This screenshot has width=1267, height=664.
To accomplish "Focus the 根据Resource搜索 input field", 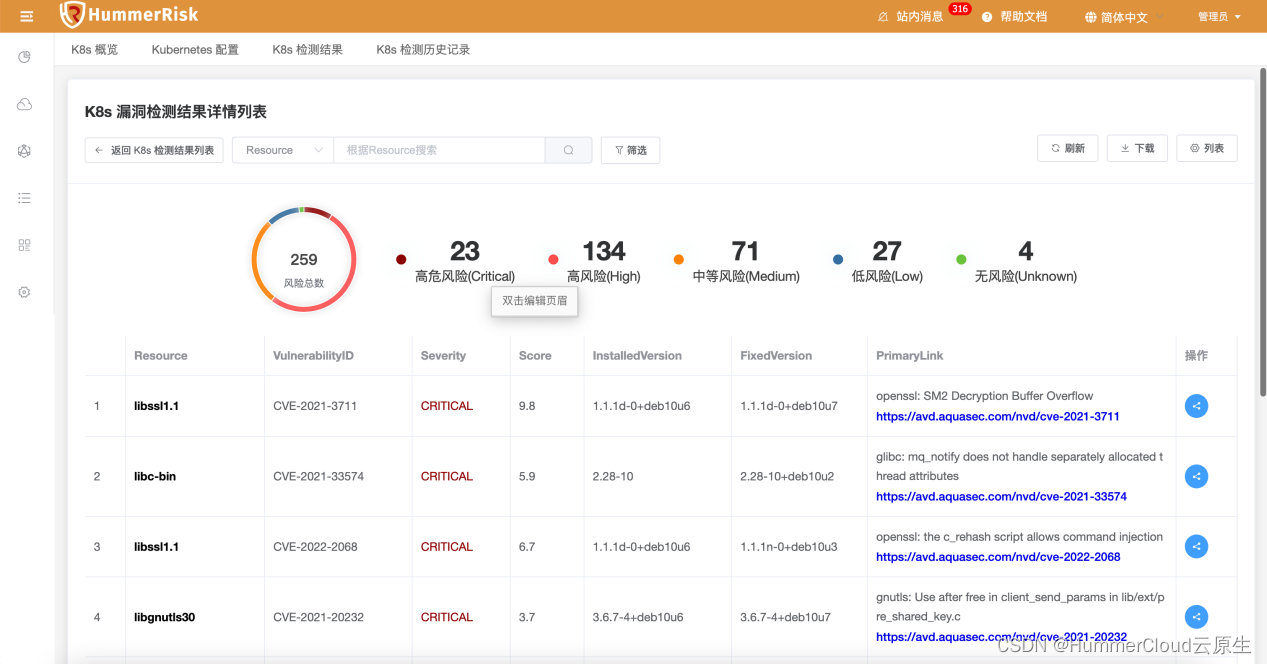I will point(439,150).
